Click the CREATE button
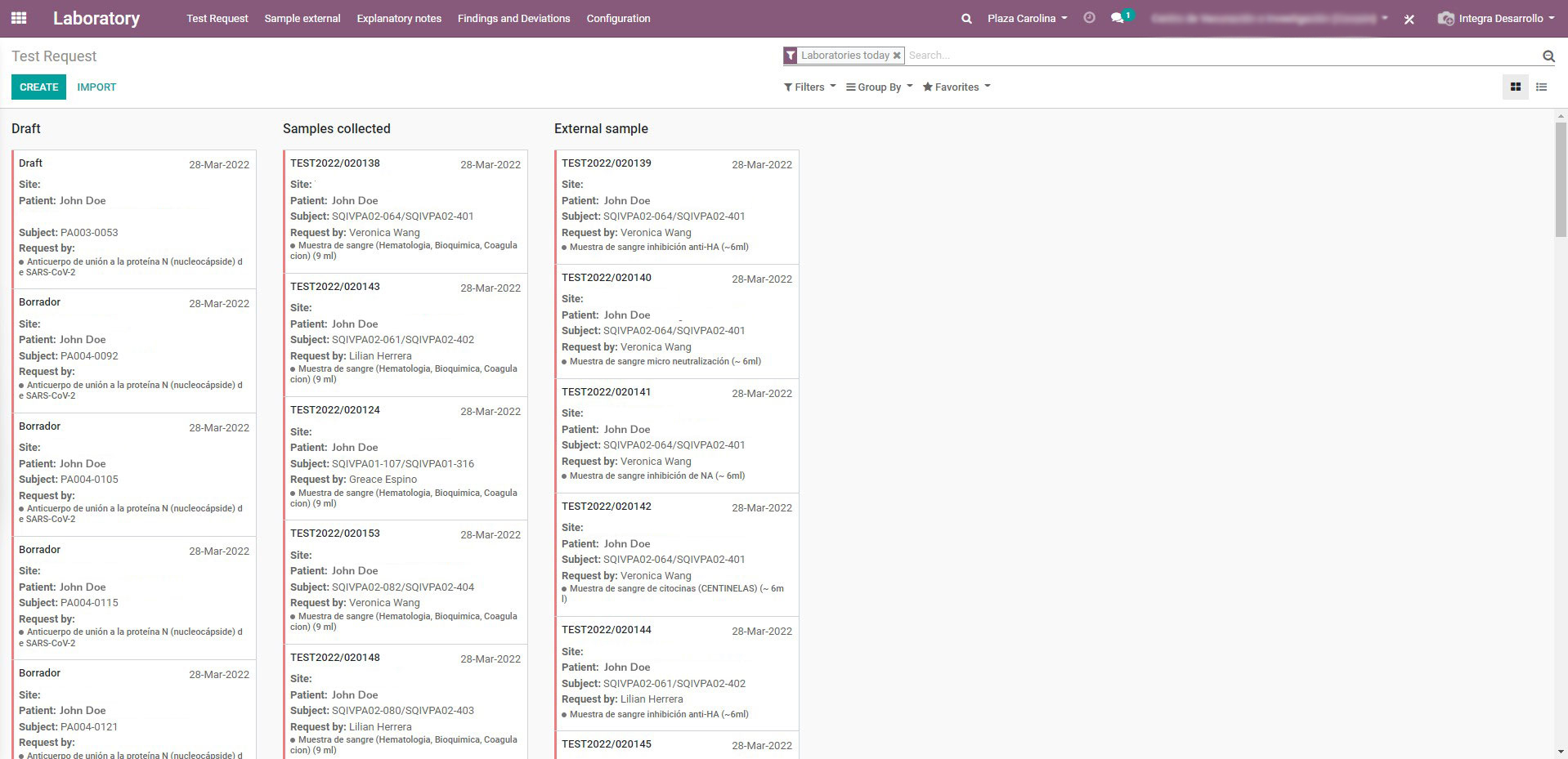This screenshot has width=1568, height=759. pos(38,87)
